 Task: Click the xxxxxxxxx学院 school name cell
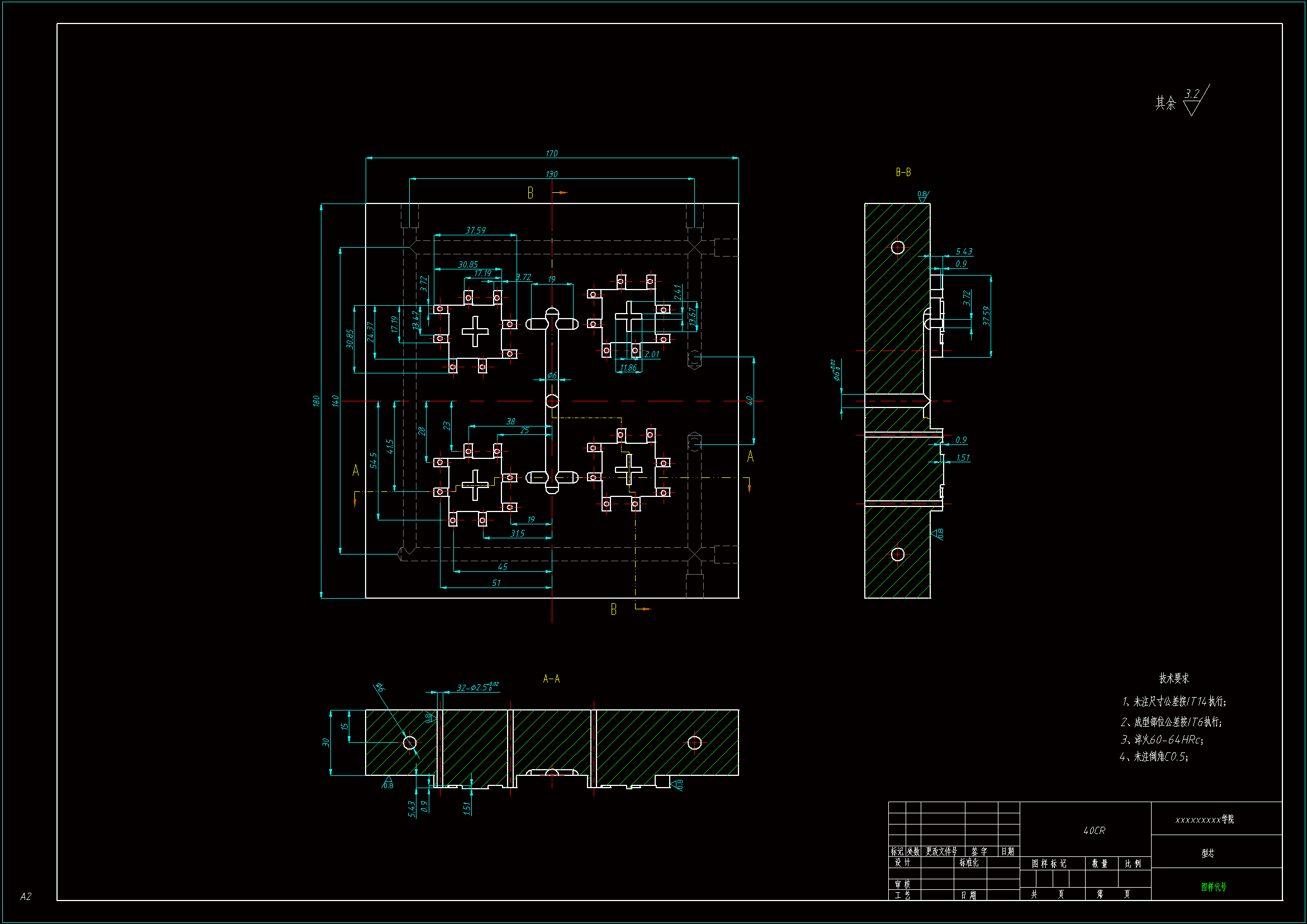1205,819
